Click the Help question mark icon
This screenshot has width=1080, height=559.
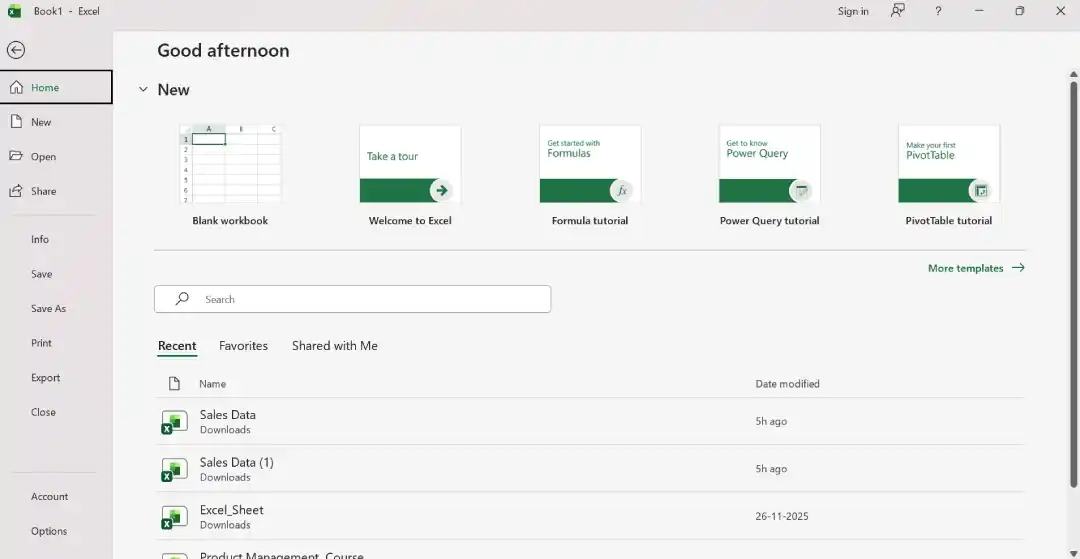[x=938, y=11]
